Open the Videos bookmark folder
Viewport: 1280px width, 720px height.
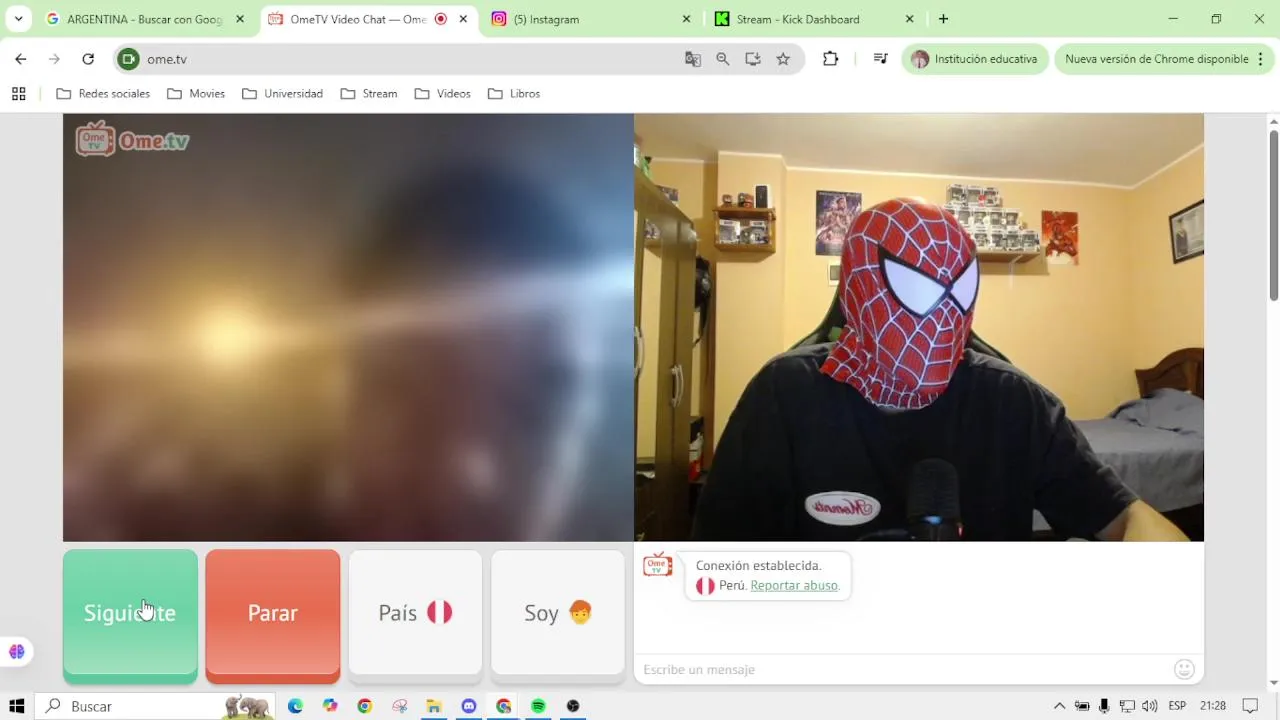point(442,94)
